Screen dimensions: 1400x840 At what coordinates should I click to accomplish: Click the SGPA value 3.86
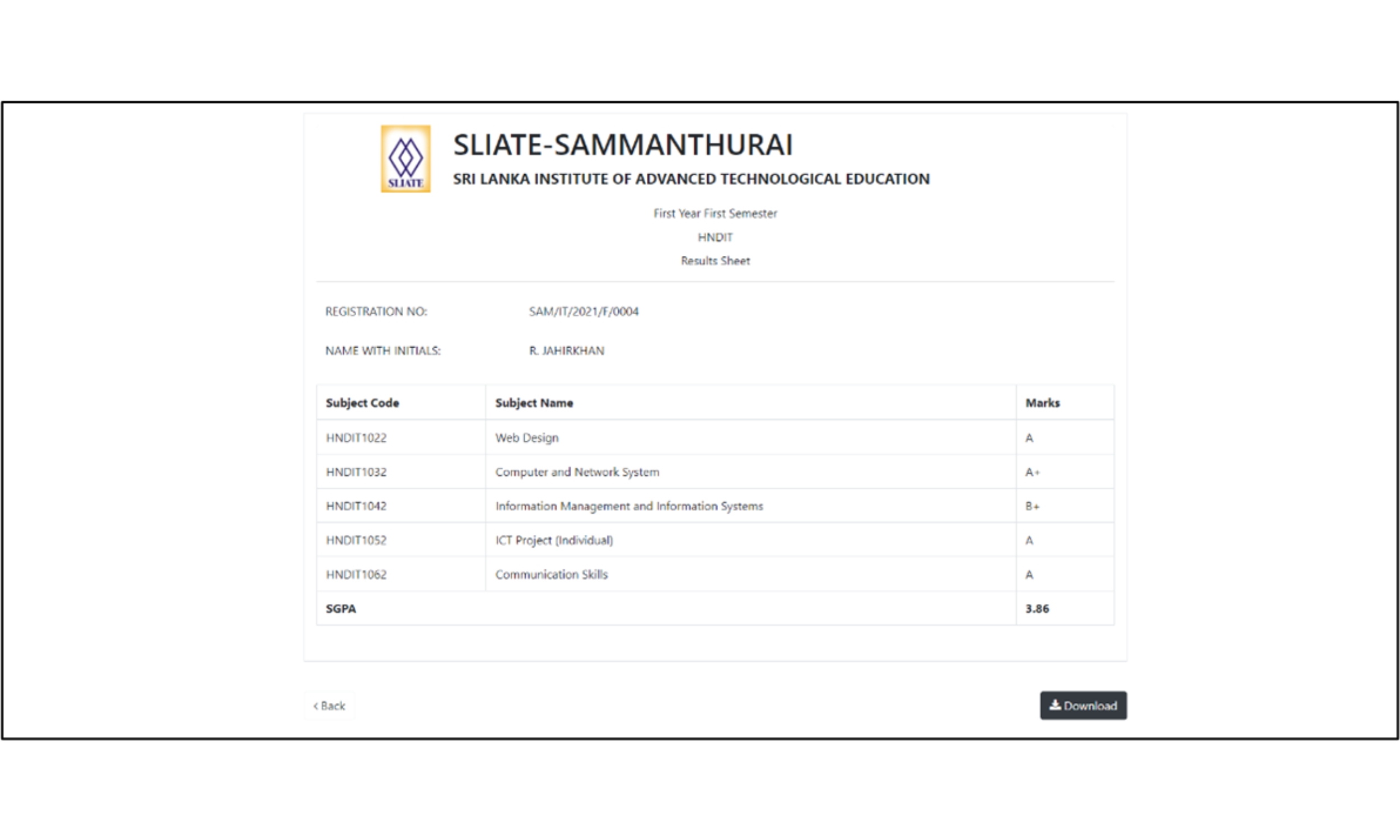(x=1037, y=609)
